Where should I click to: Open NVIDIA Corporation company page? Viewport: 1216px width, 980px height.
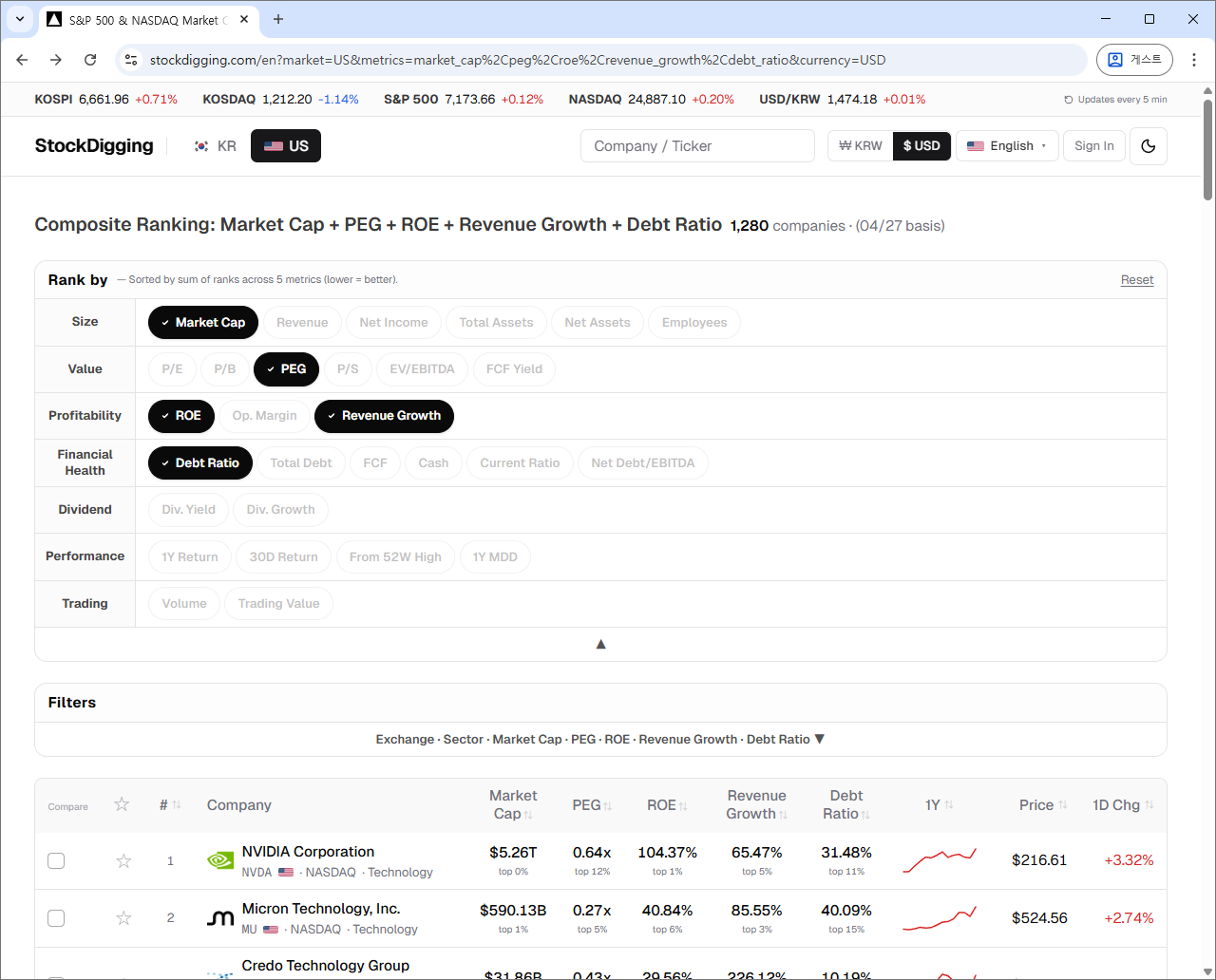click(308, 852)
